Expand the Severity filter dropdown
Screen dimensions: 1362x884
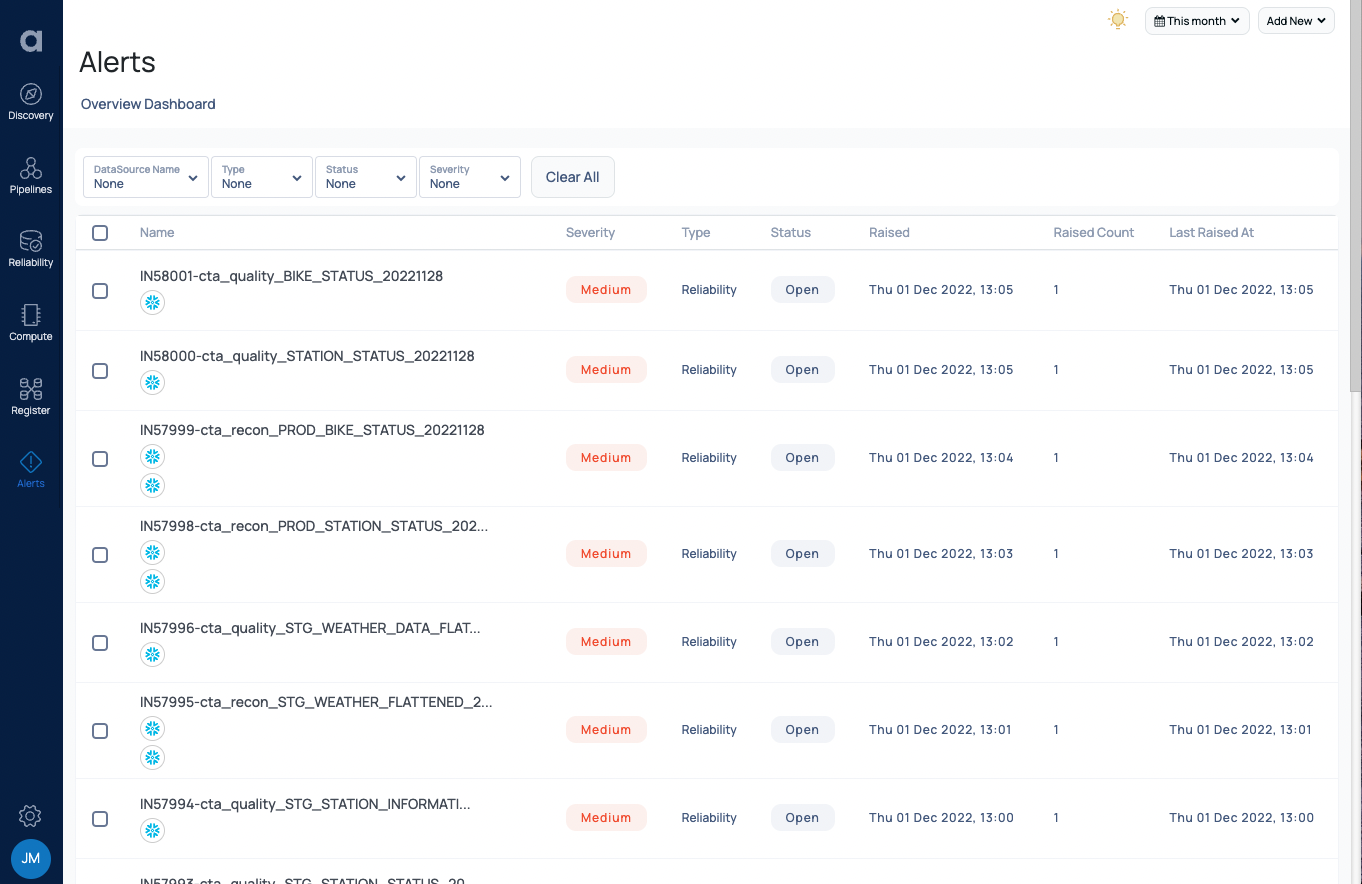(x=470, y=177)
